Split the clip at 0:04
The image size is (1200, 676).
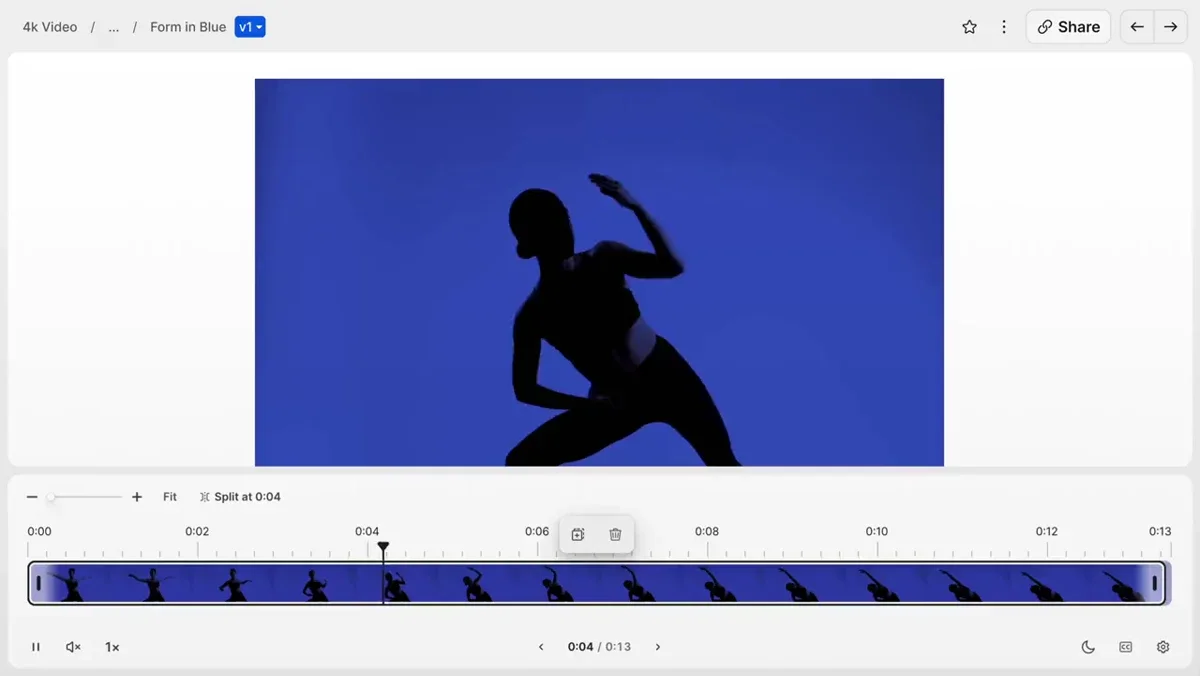click(x=240, y=497)
